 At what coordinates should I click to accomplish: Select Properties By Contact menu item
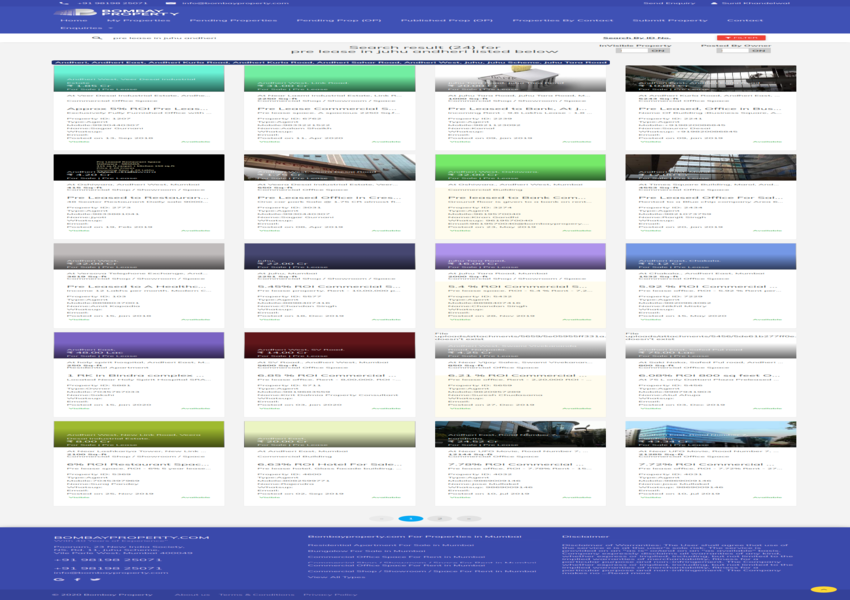(x=563, y=20)
